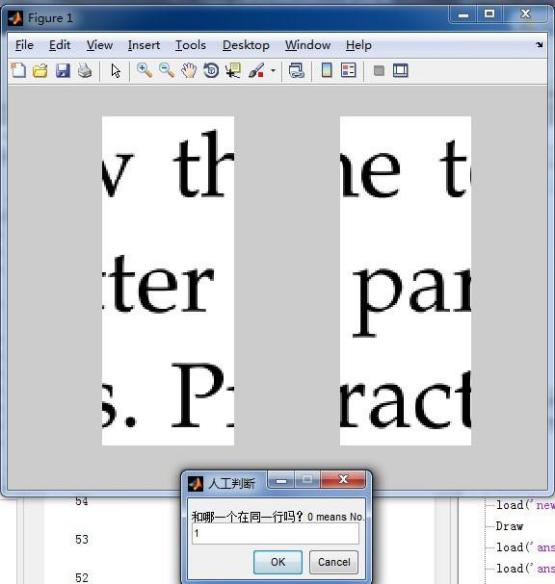Viewport: 555px width, 584px height.
Task: Click the Hide Plot Tools icon
Action: pyautogui.click(x=379, y=70)
